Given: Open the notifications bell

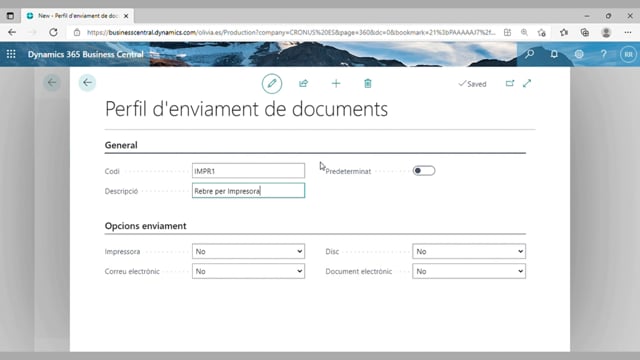Looking at the screenshot, I should pos(554,54).
